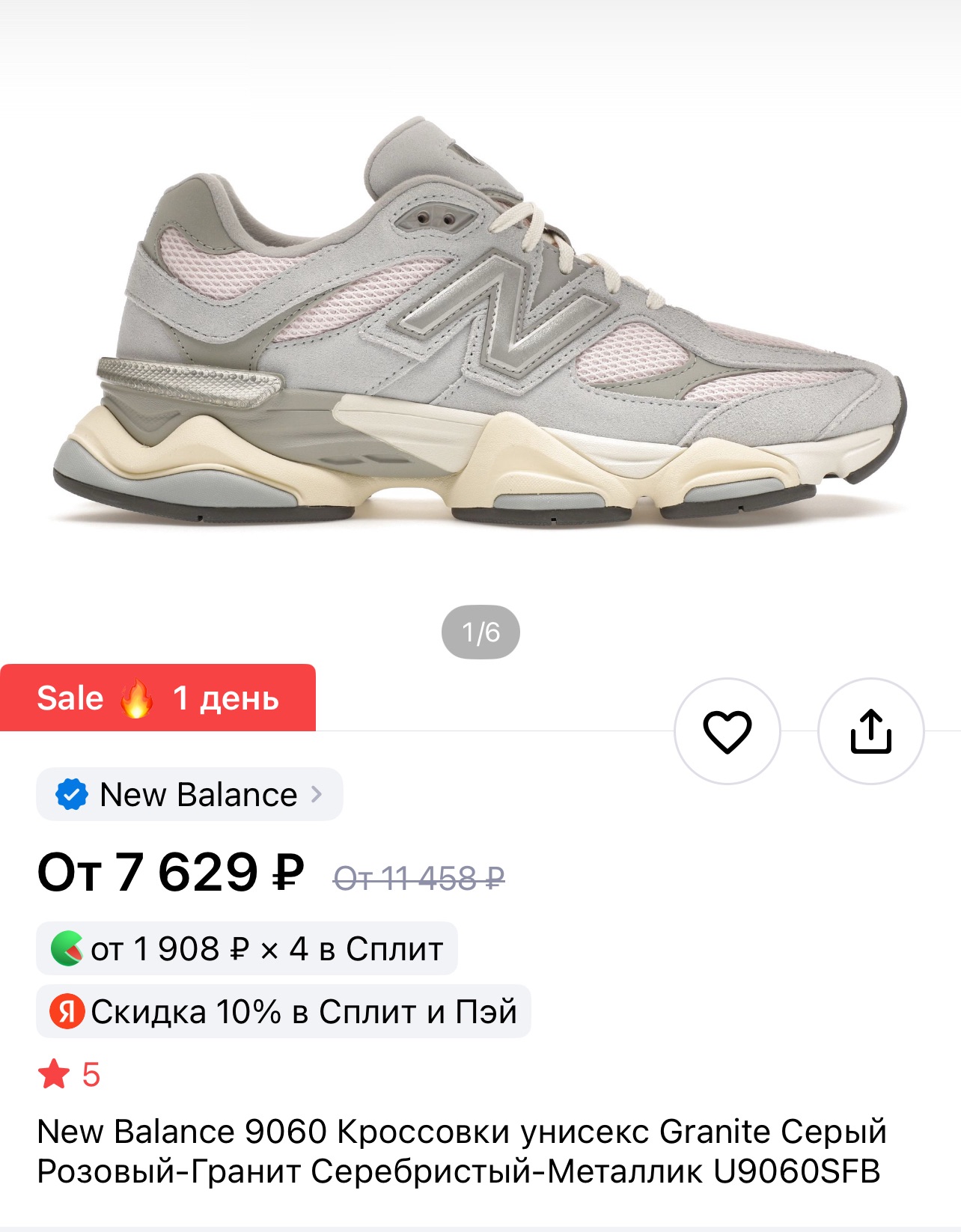Screen dimensions: 961x1232
Task: Tap the green Split payment icon
Action: 67,948
